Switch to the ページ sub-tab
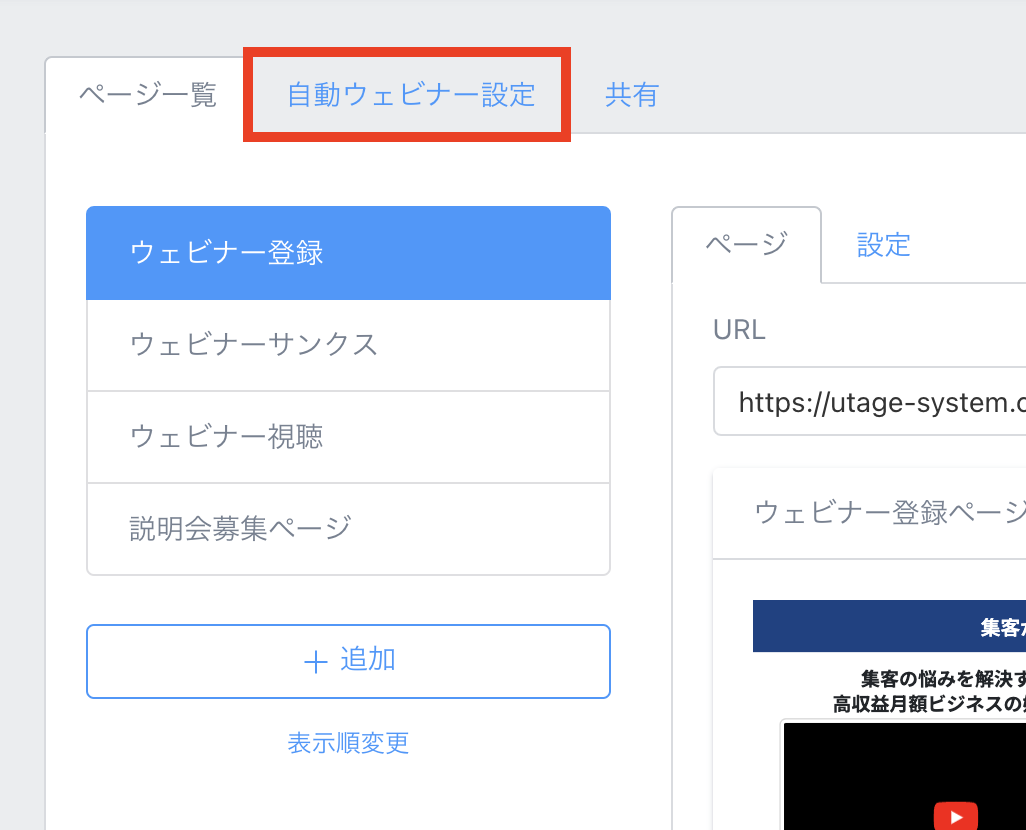The height and width of the screenshot is (830, 1026). coord(746,245)
